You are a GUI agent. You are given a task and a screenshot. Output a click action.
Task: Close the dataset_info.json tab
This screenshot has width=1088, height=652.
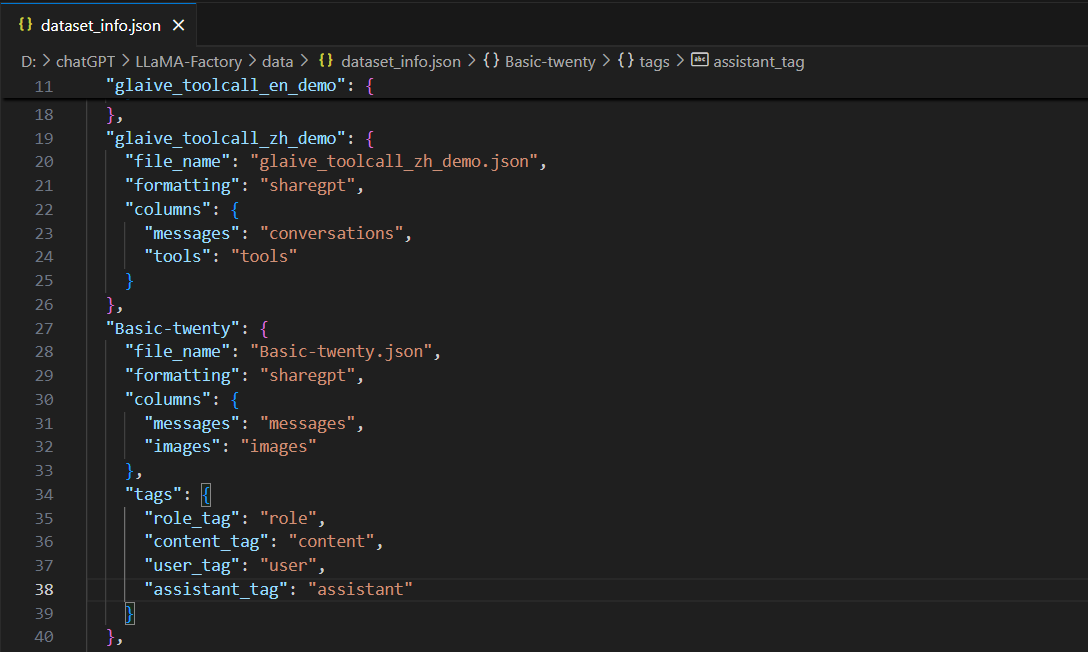click(178, 26)
